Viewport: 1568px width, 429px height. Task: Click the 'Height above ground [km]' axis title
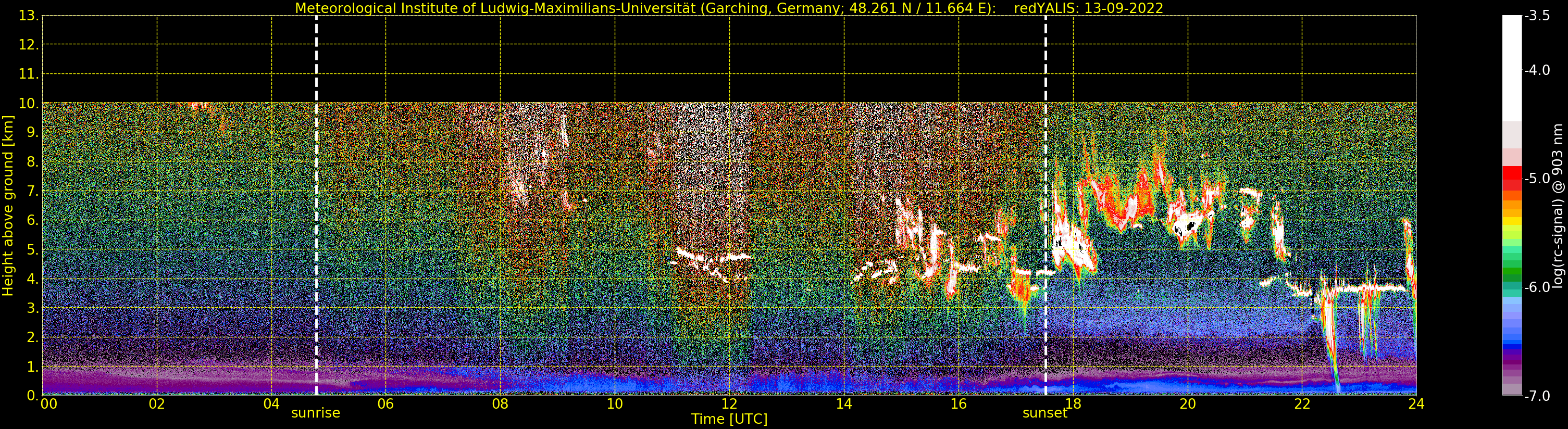click(8, 206)
